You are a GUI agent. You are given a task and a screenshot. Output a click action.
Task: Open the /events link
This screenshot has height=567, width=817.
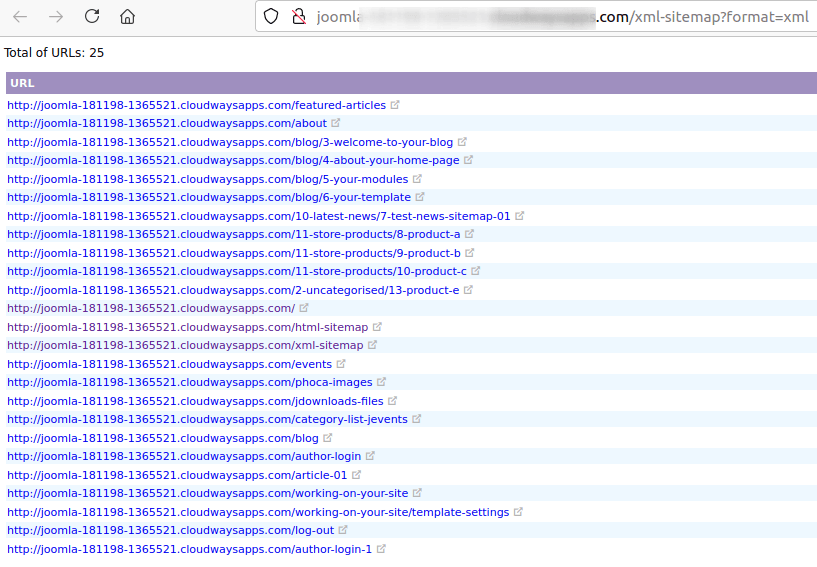169,364
